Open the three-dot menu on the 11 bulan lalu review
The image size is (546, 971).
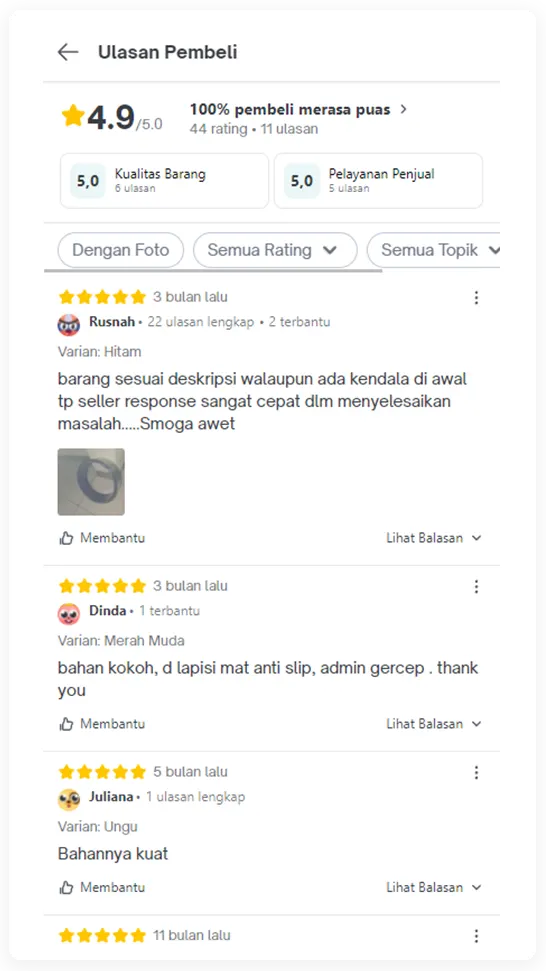click(x=476, y=936)
